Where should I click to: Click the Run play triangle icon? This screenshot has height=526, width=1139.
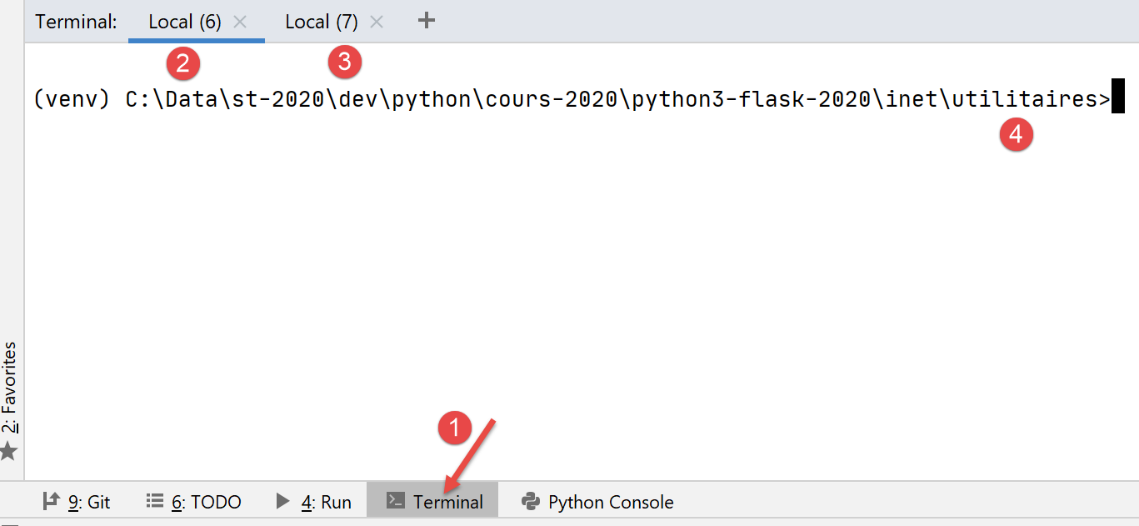coord(283,501)
